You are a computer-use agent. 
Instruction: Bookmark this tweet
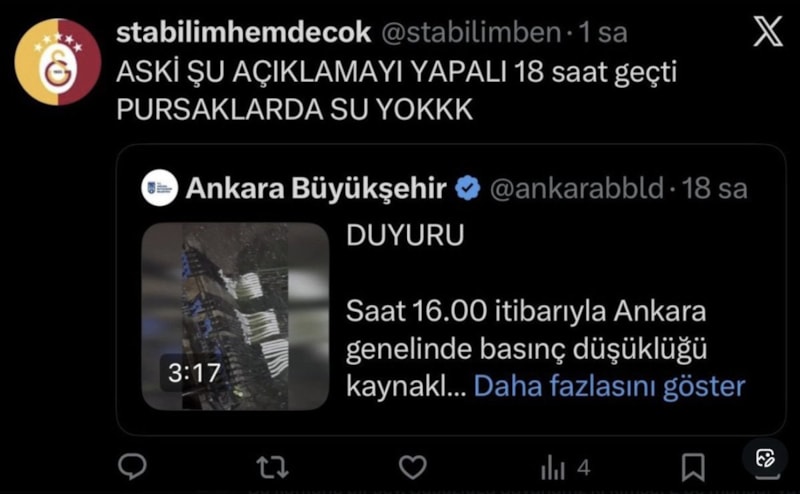point(693,467)
